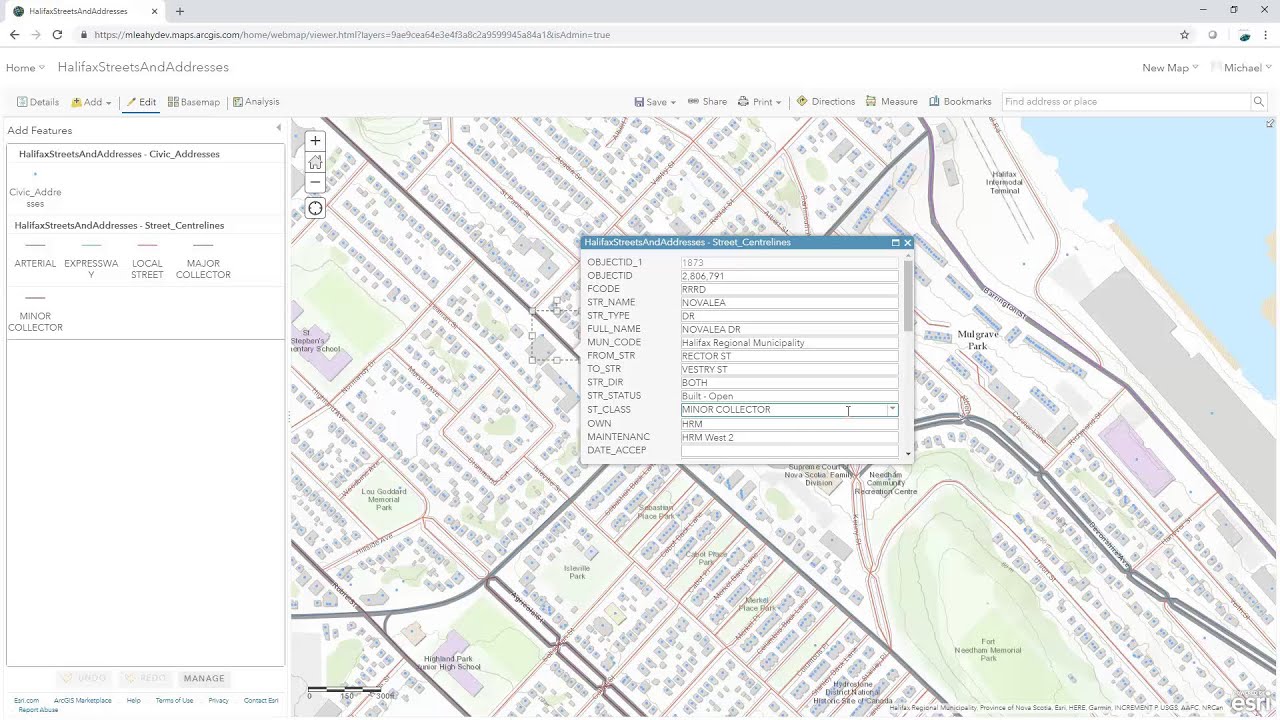Click the FROM_STR field RECTOR ST
The width and height of the screenshot is (1280, 720).
click(x=789, y=356)
